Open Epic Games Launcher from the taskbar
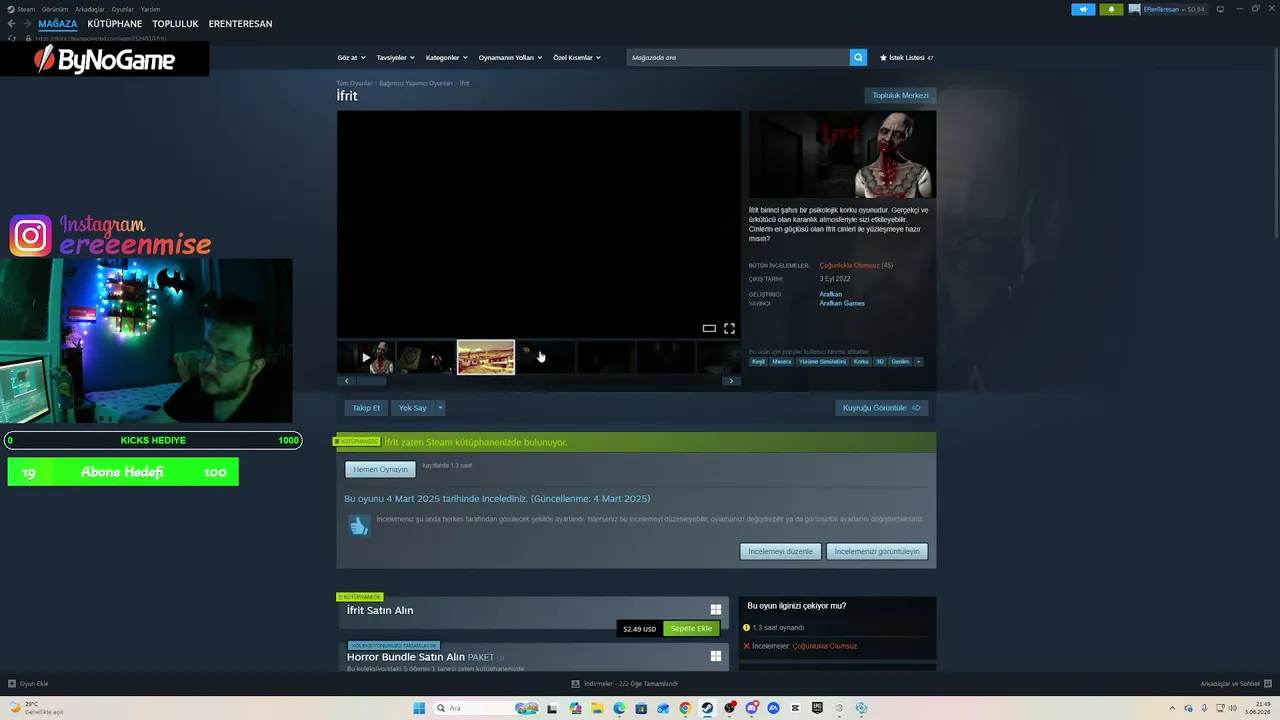This screenshot has width=1280, height=720. pos(817,708)
